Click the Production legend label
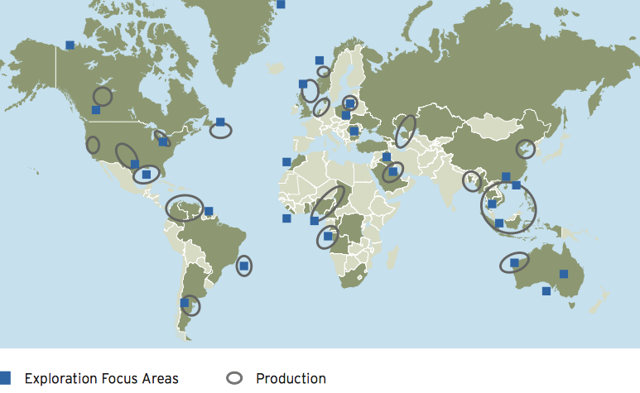 pos(291,378)
